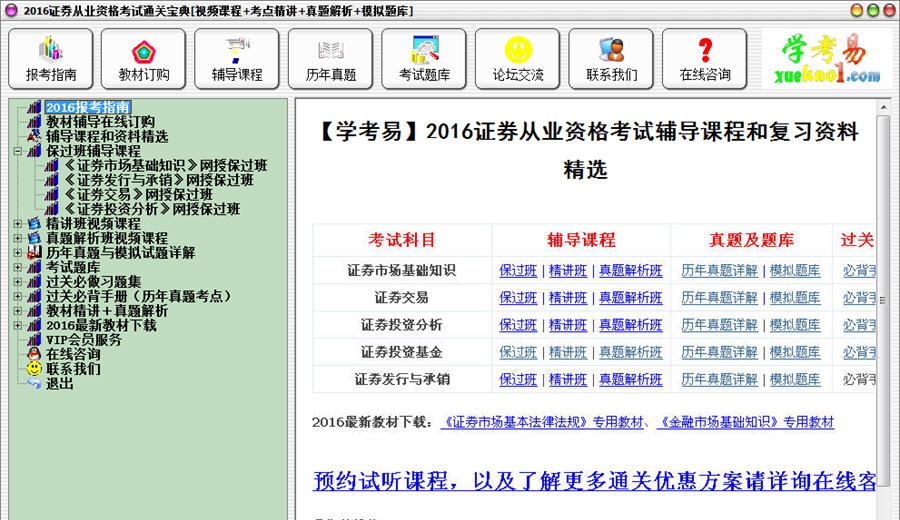The width and height of the screenshot is (900, 520).
Task: Open 在线咨询 question mark button
Action: pos(705,59)
